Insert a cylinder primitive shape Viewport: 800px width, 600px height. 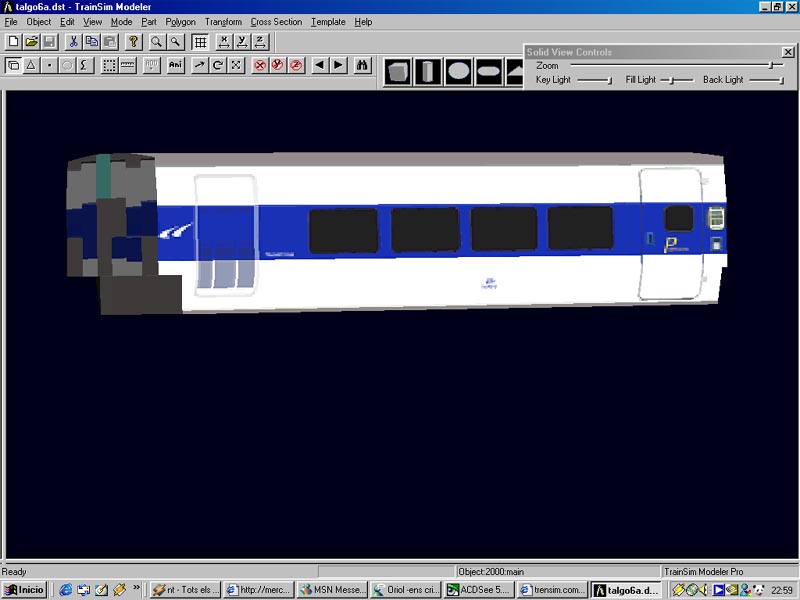pyautogui.click(x=428, y=72)
